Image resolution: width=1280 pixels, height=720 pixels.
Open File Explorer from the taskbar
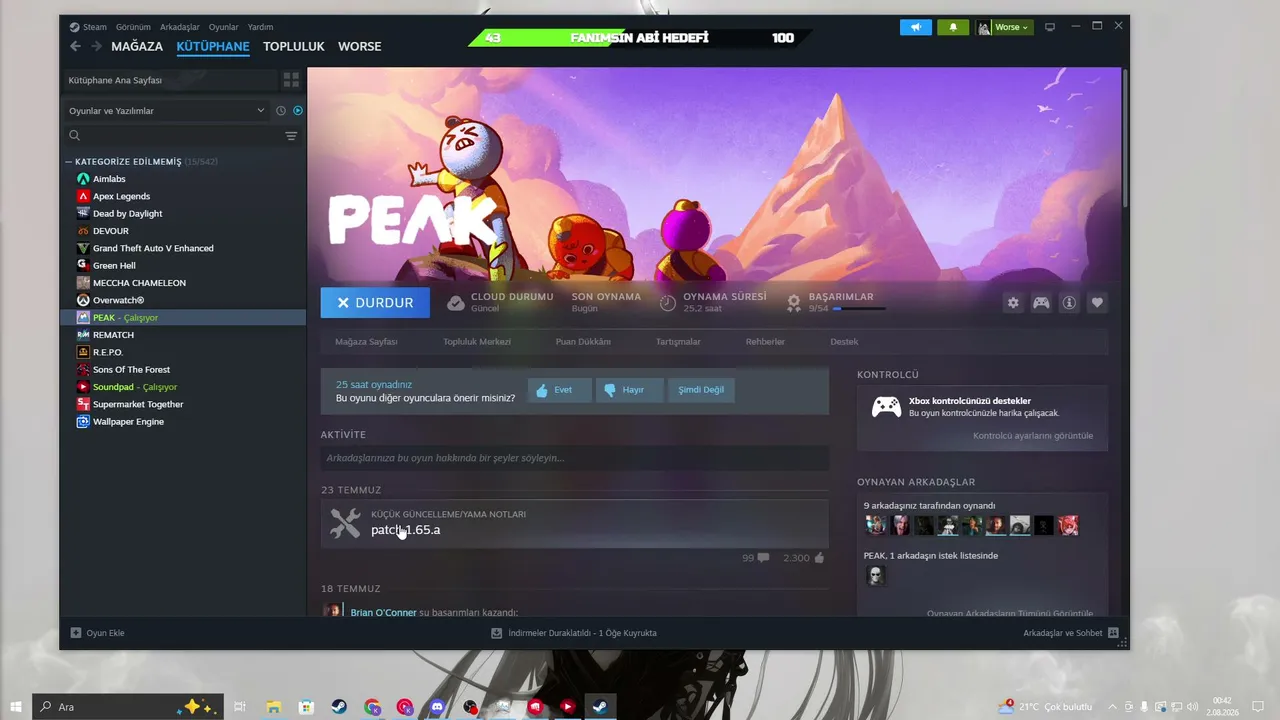(x=274, y=707)
